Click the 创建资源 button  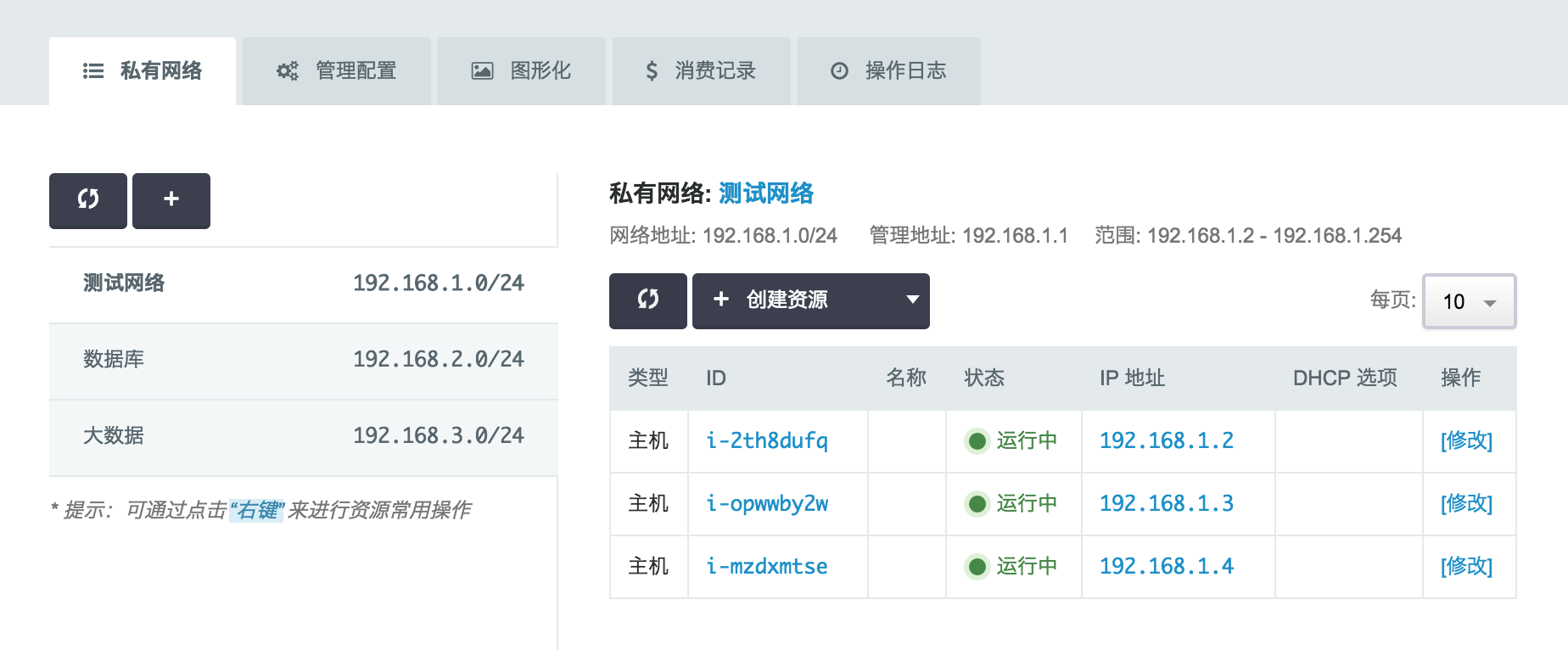pos(786,300)
